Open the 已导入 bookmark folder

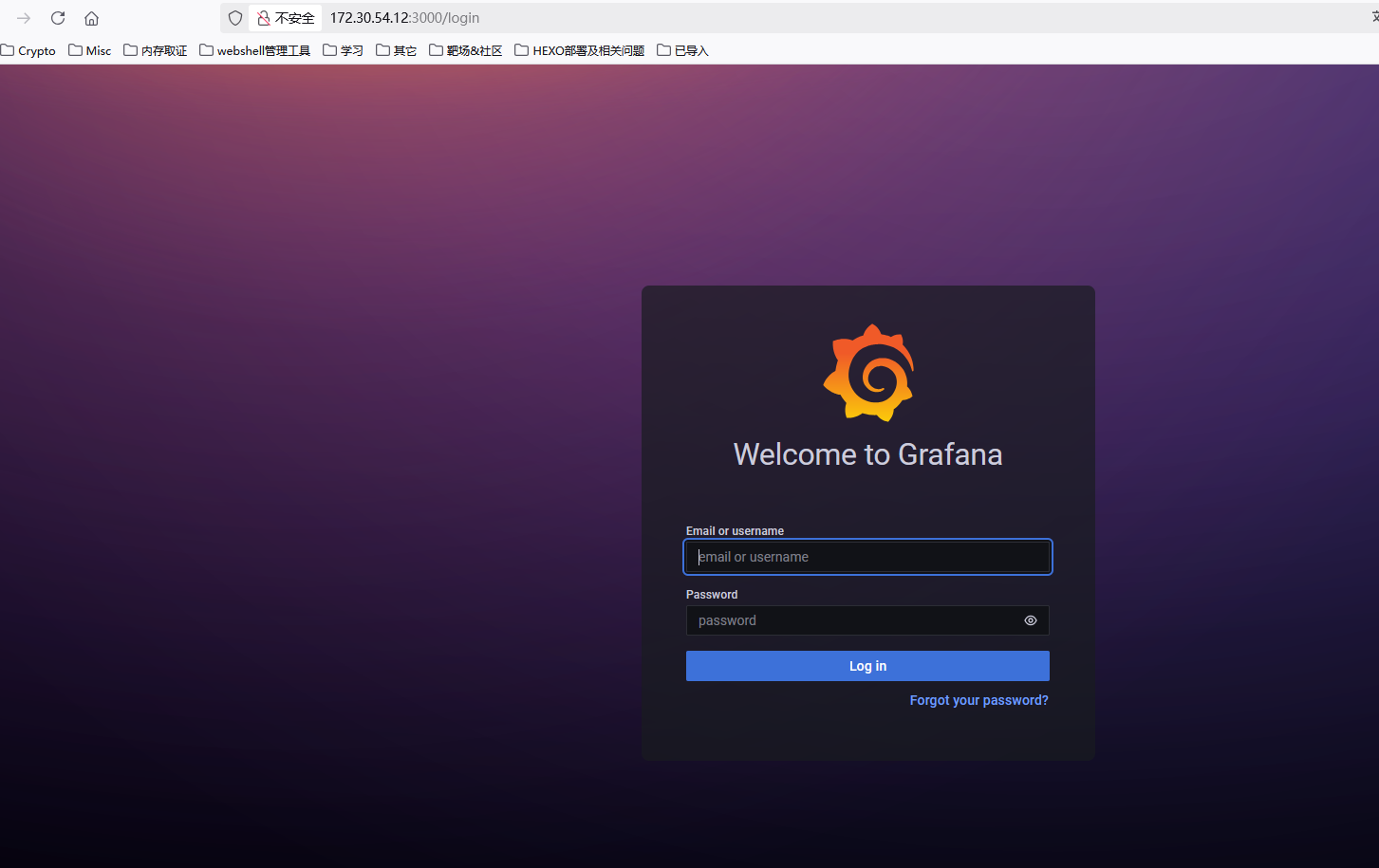[x=682, y=50]
